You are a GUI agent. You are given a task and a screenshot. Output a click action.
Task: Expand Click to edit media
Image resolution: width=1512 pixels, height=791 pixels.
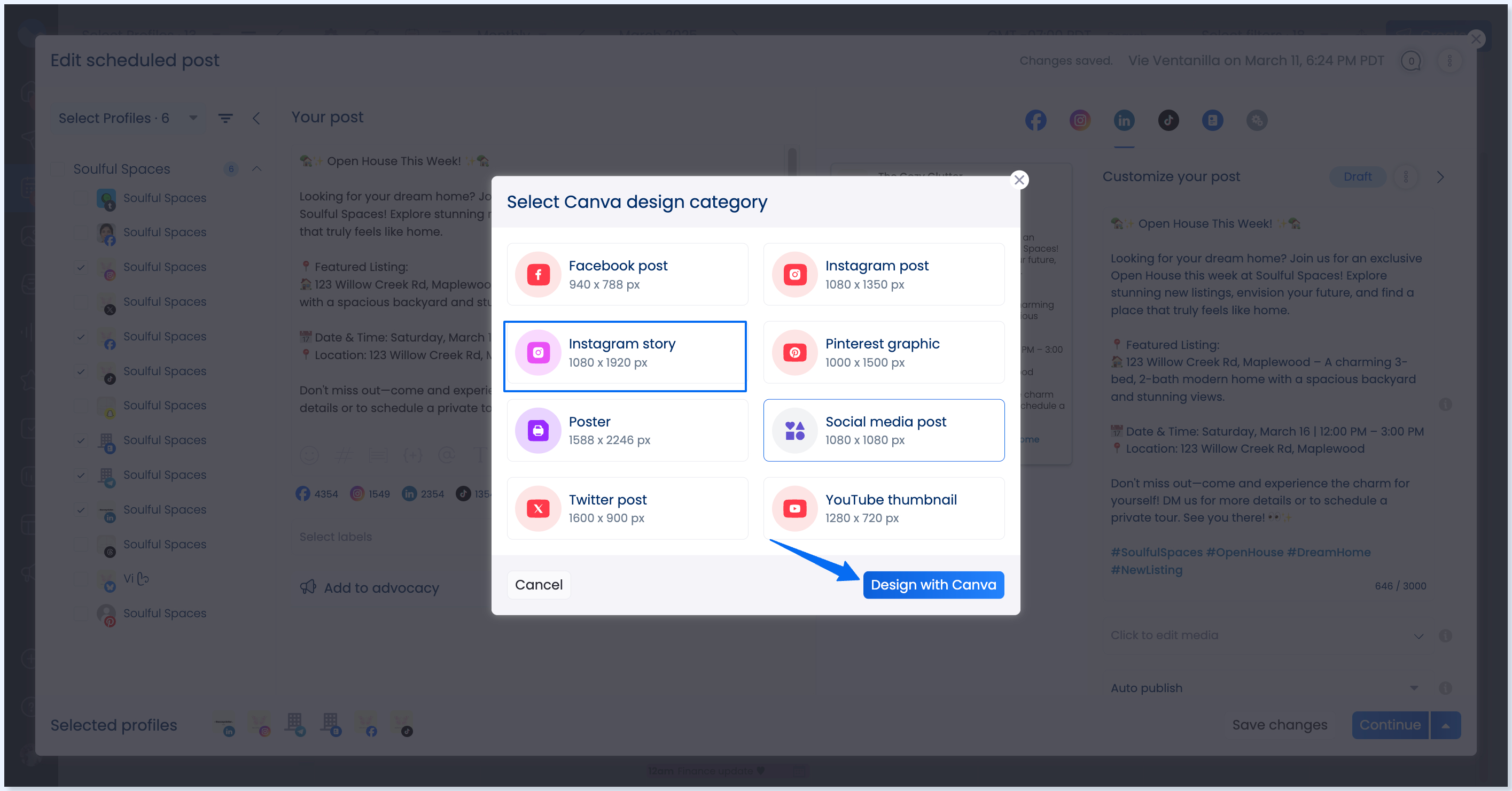(x=1419, y=636)
